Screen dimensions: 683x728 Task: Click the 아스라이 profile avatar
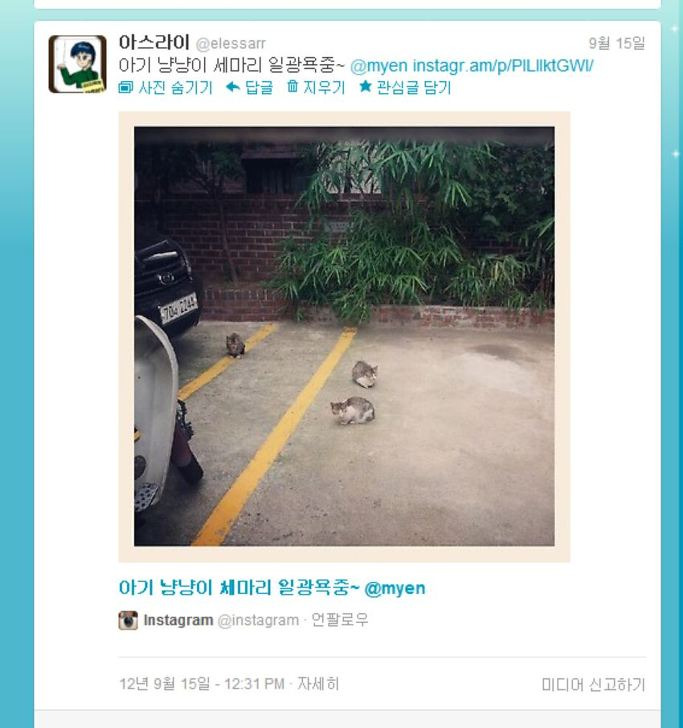click(77, 64)
